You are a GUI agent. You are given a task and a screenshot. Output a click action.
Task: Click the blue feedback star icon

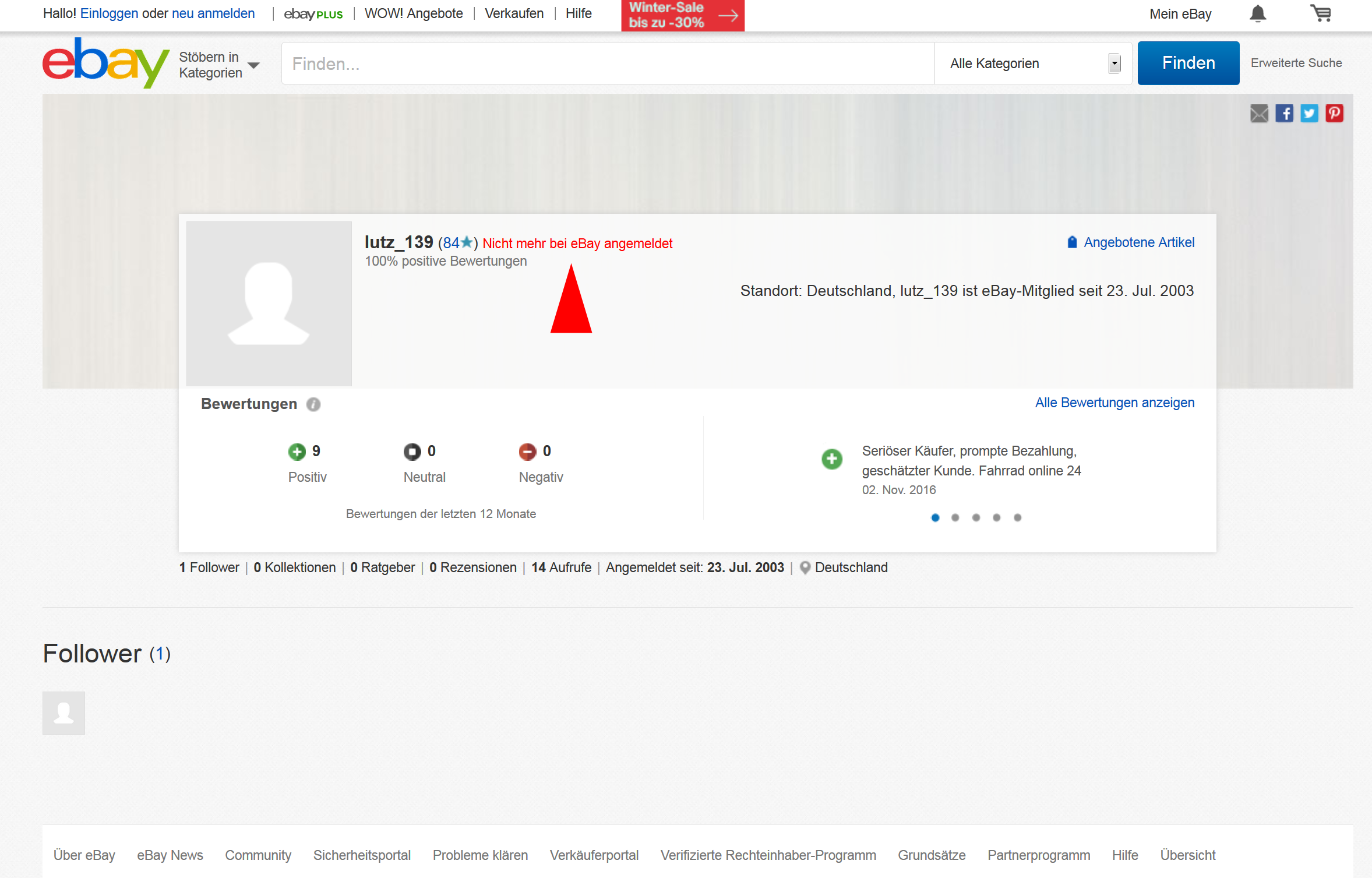467,242
